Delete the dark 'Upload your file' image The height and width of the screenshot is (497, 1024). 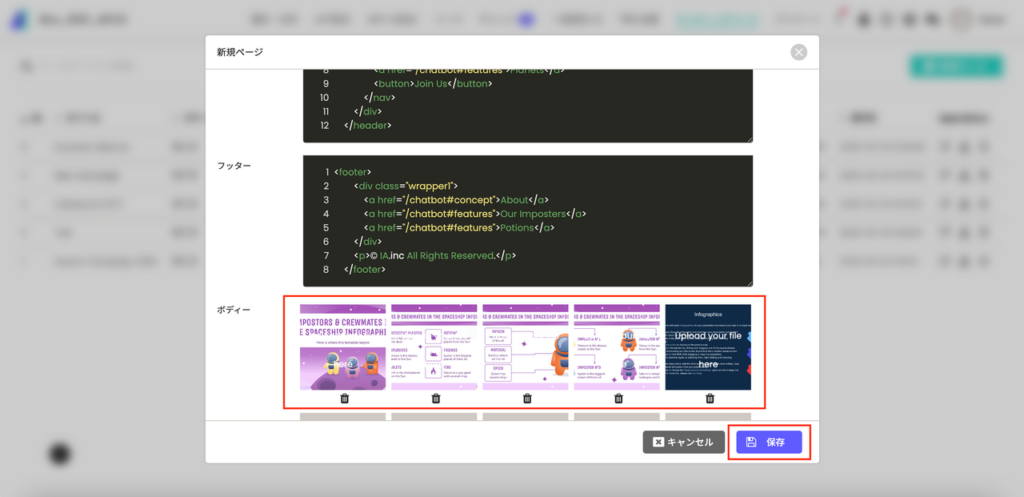[x=709, y=398]
